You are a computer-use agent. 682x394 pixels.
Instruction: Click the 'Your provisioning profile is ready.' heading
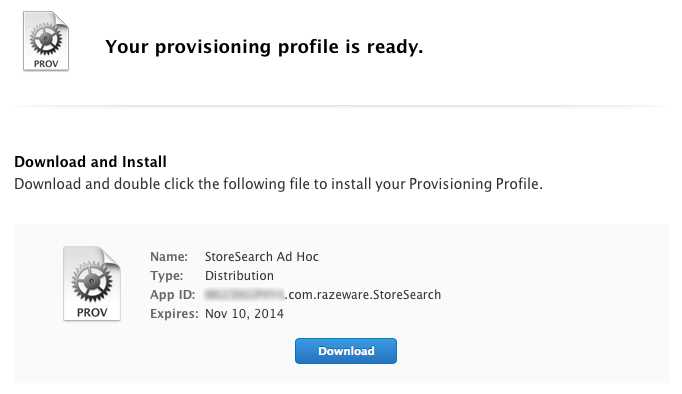click(x=264, y=47)
